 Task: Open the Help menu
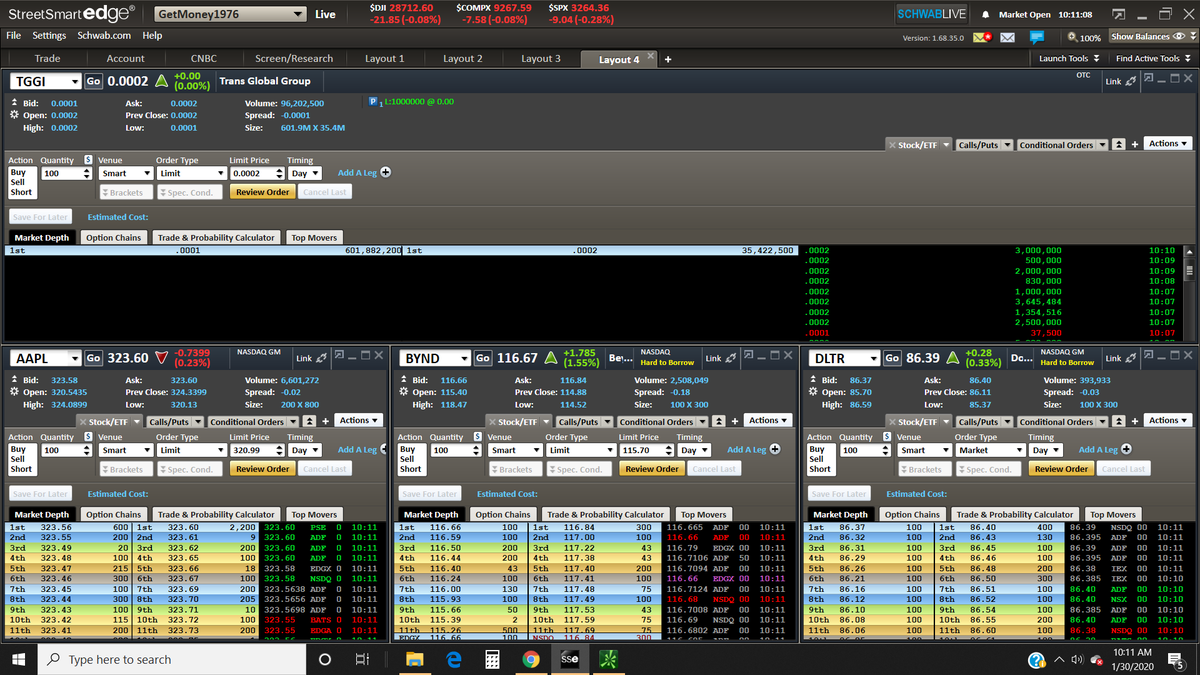pyautogui.click(x=152, y=35)
